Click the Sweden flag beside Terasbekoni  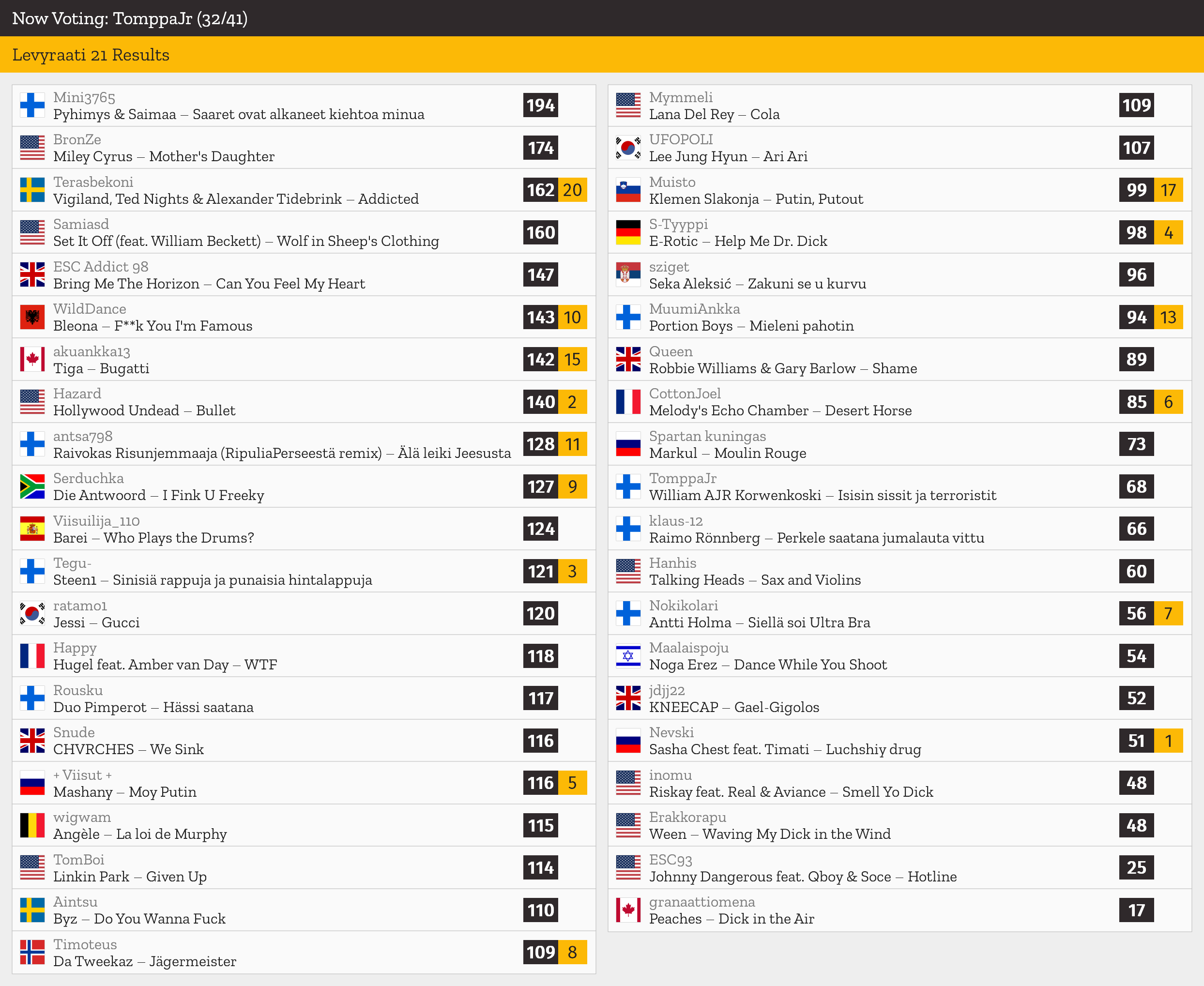pyautogui.click(x=32, y=190)
